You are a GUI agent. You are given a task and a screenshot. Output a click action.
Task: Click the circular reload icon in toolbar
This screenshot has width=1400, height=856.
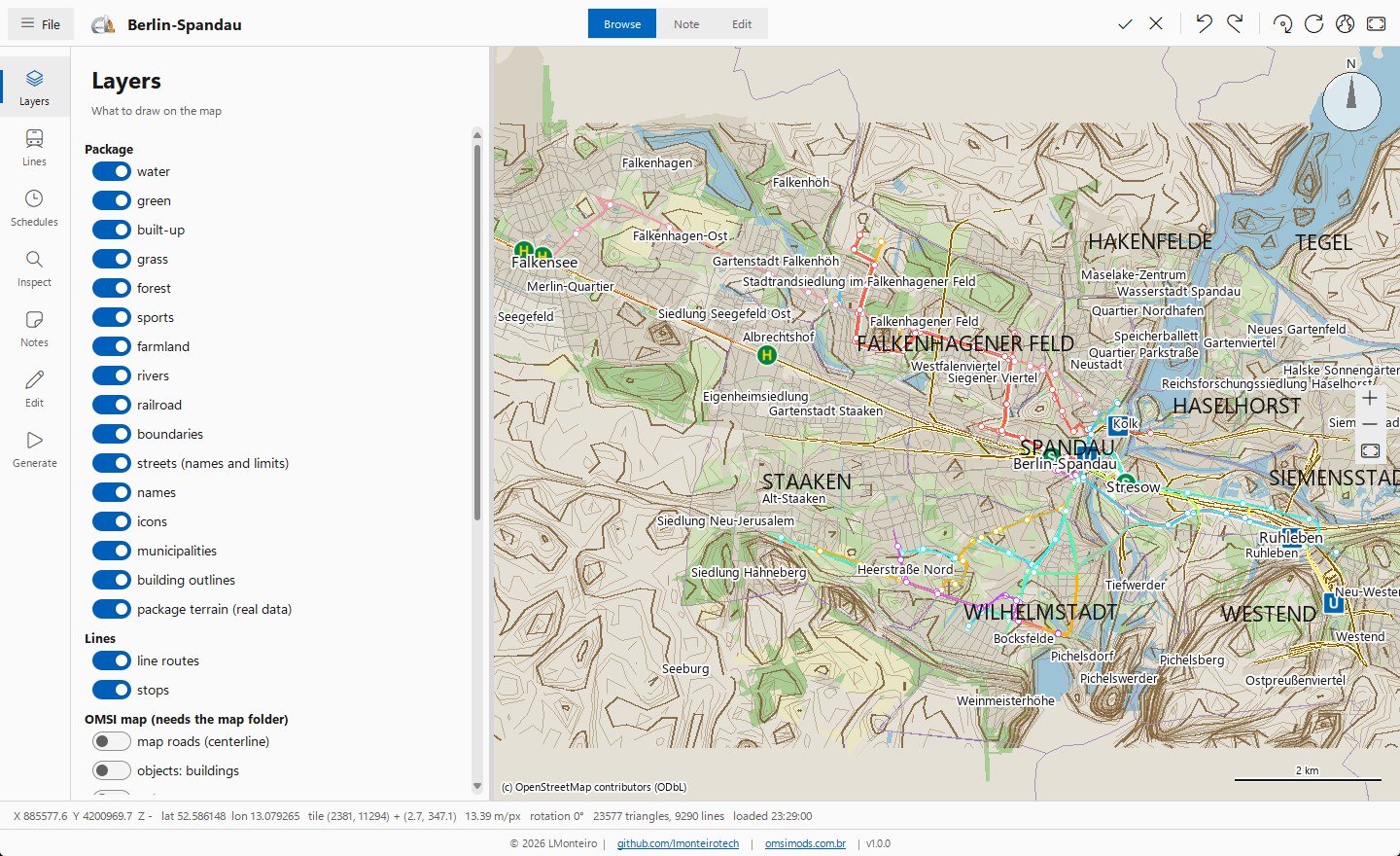pos(1313,23)
